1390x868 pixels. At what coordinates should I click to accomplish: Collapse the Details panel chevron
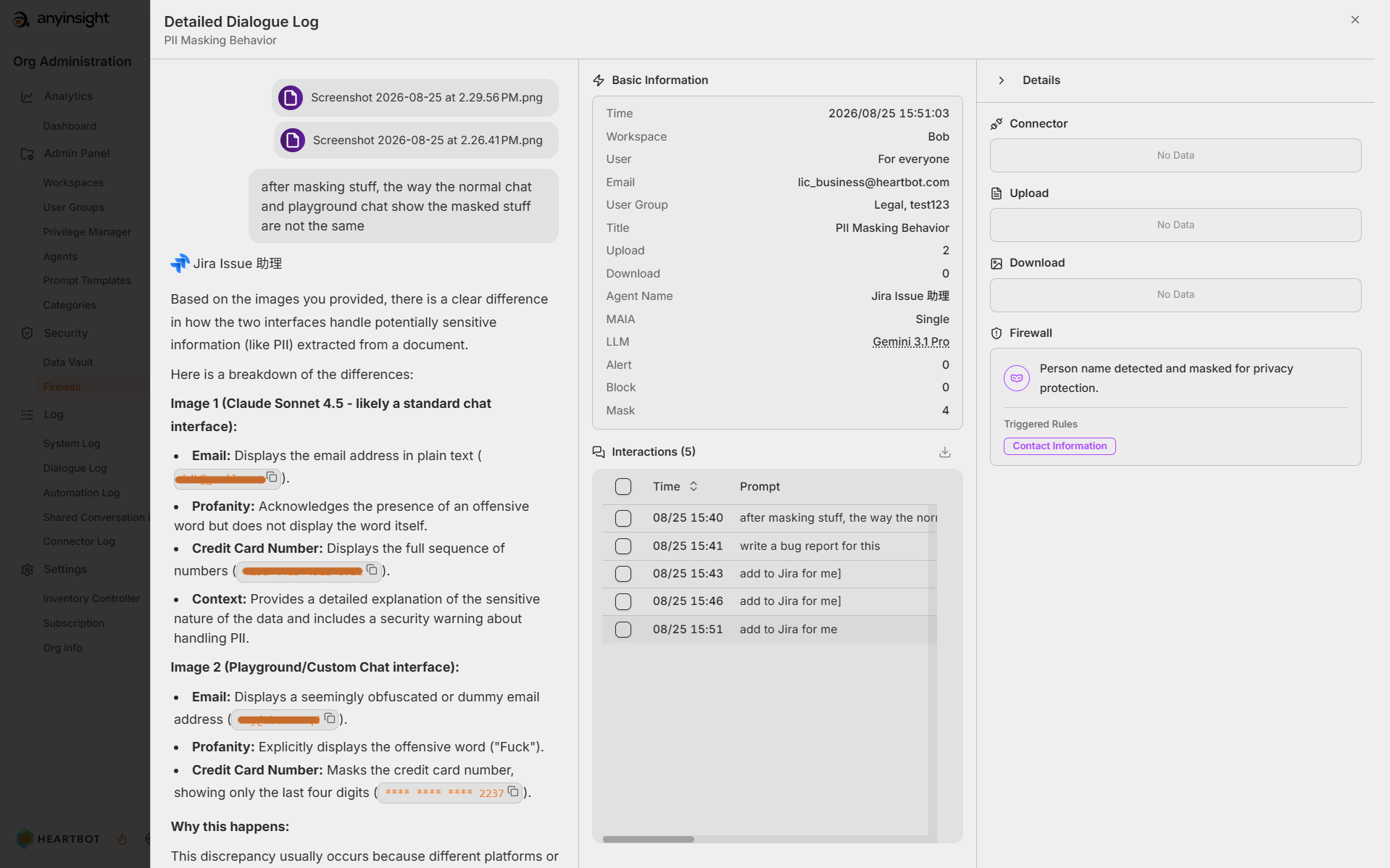click(x=1002, y=80)
